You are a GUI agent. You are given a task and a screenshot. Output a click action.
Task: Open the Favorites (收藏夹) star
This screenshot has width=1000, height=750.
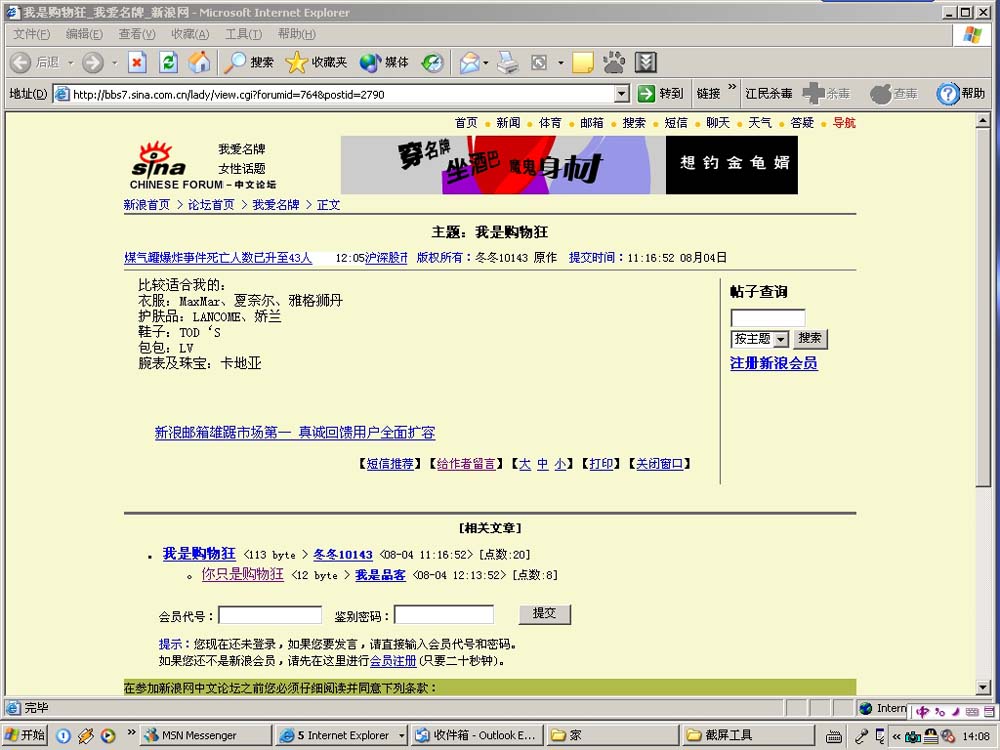[x=316, y=62]
